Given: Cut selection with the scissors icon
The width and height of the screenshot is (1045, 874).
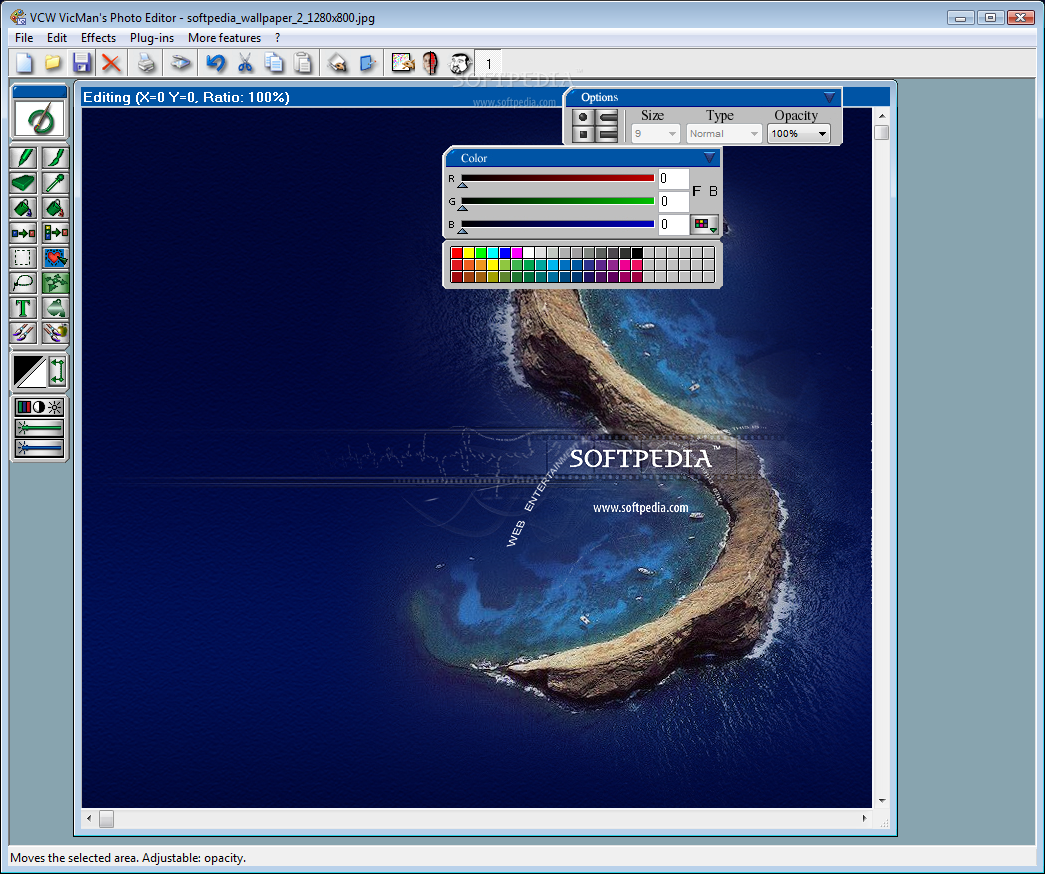Looking at the screenshot, I should [245, 63].
